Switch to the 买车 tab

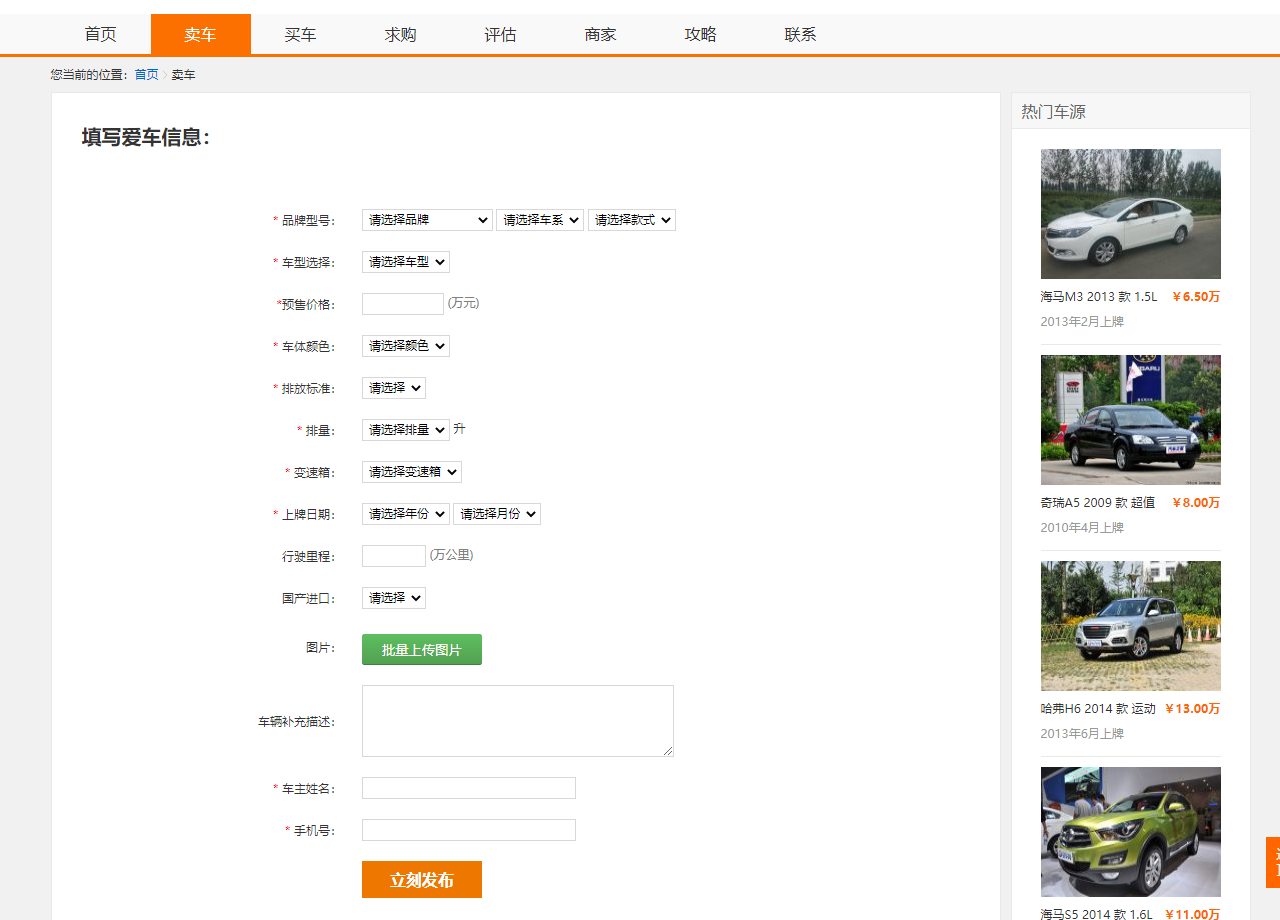[x=300, y=34]
